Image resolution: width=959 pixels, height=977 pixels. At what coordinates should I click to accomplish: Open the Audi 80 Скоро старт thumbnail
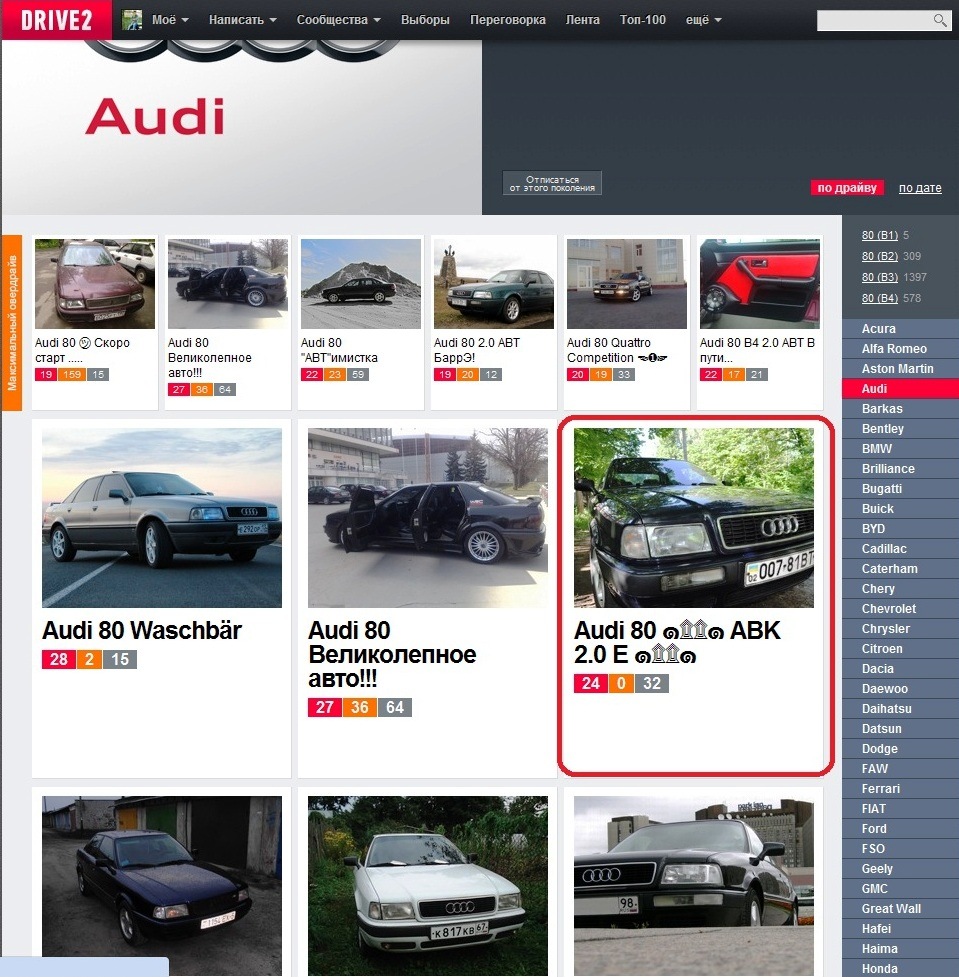95,284
